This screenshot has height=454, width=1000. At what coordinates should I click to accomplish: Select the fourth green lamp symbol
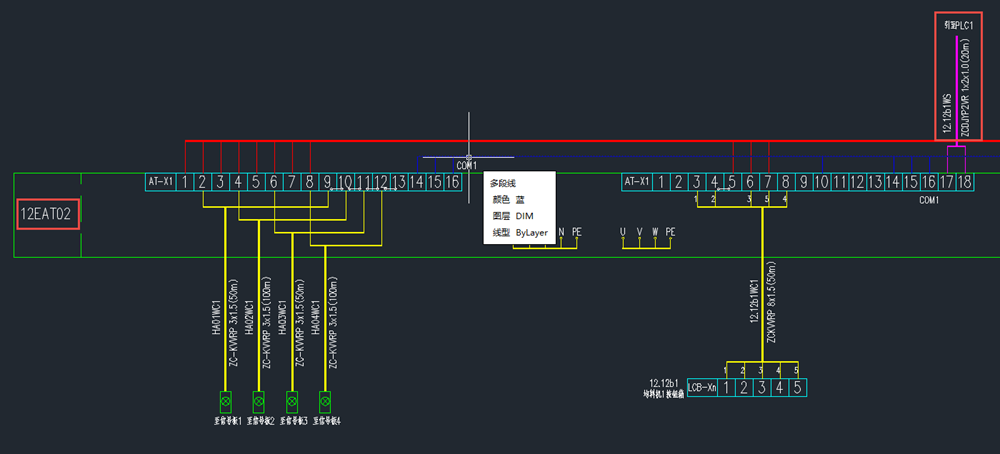click(x=325, y=402)
